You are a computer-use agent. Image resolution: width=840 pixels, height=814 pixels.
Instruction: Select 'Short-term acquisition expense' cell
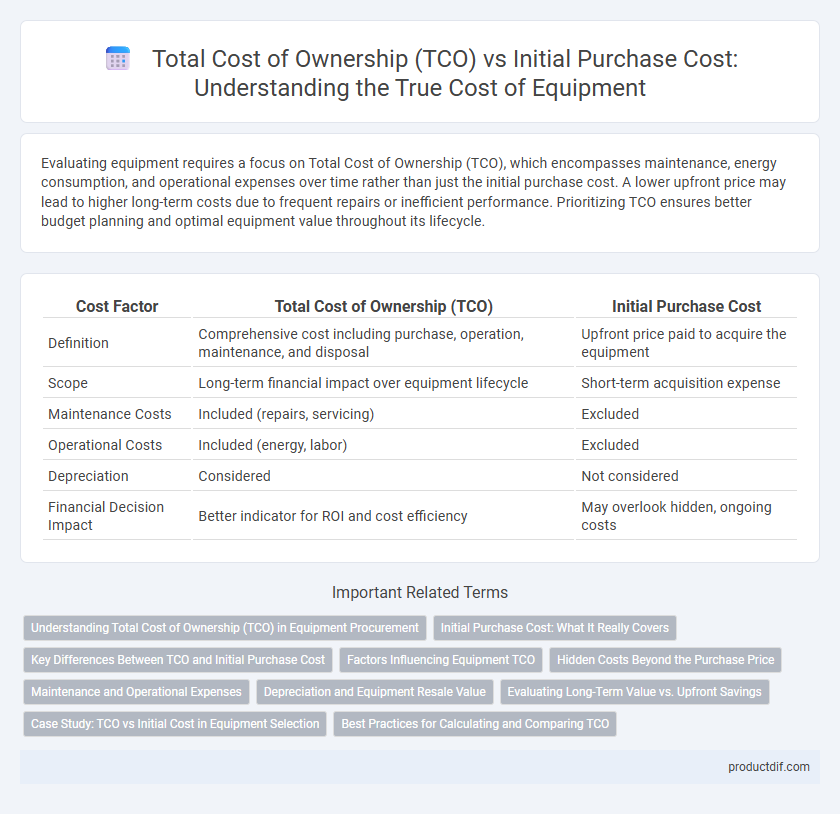[686, 383]
